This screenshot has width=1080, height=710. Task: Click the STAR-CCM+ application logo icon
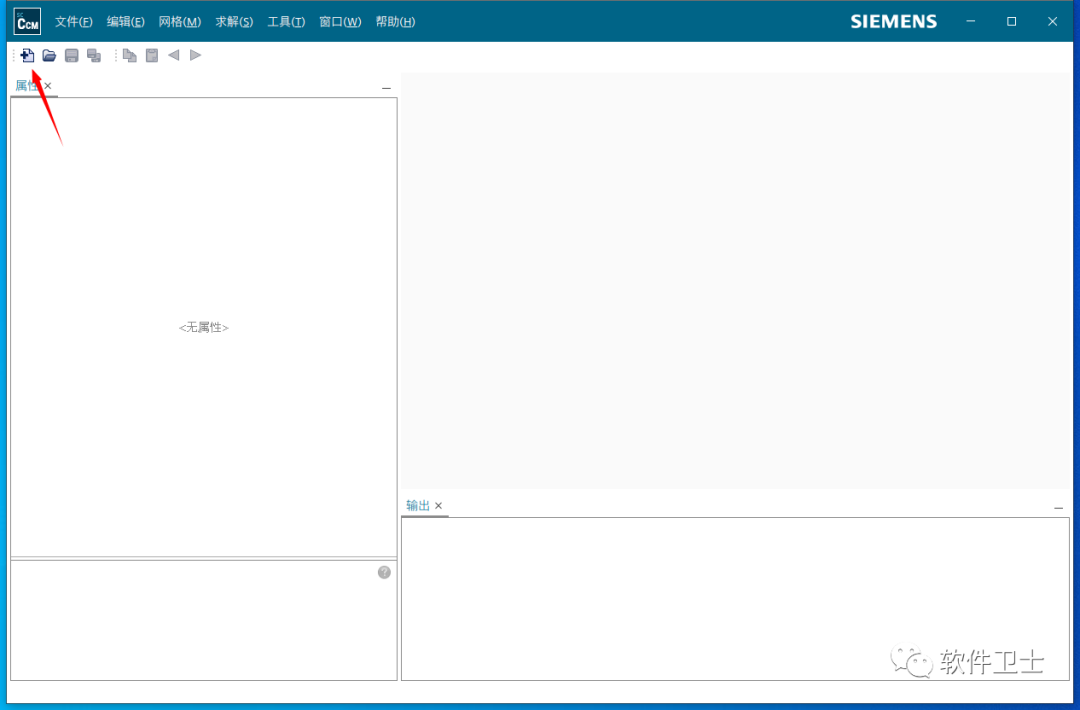click(x=28, y=21)
